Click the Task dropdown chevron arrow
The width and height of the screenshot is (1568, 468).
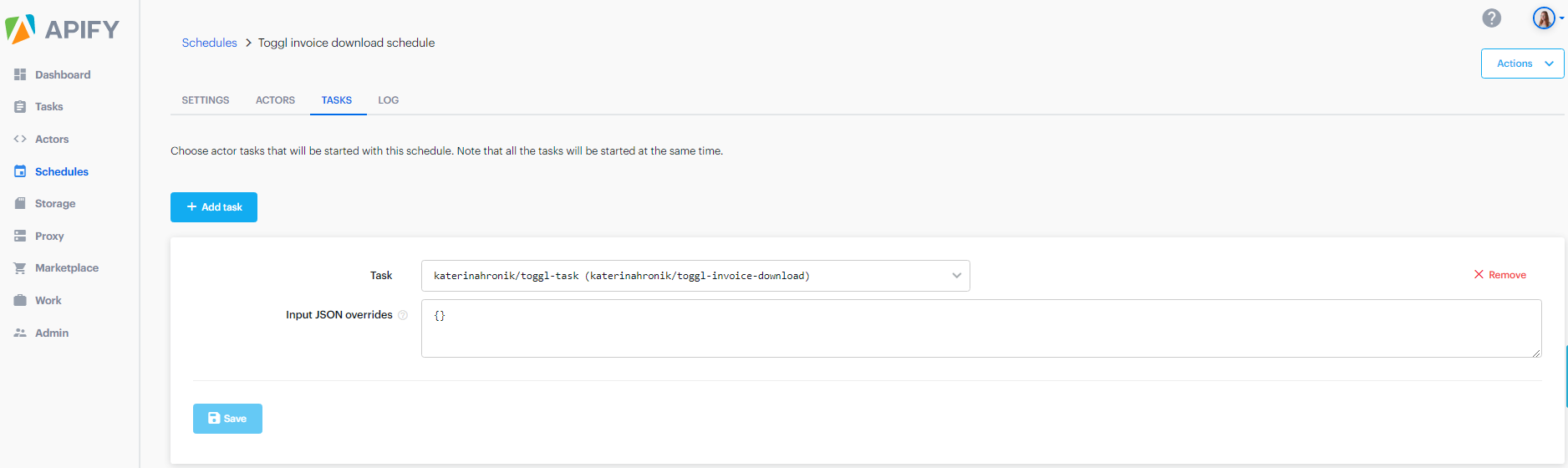pos(956,276)
